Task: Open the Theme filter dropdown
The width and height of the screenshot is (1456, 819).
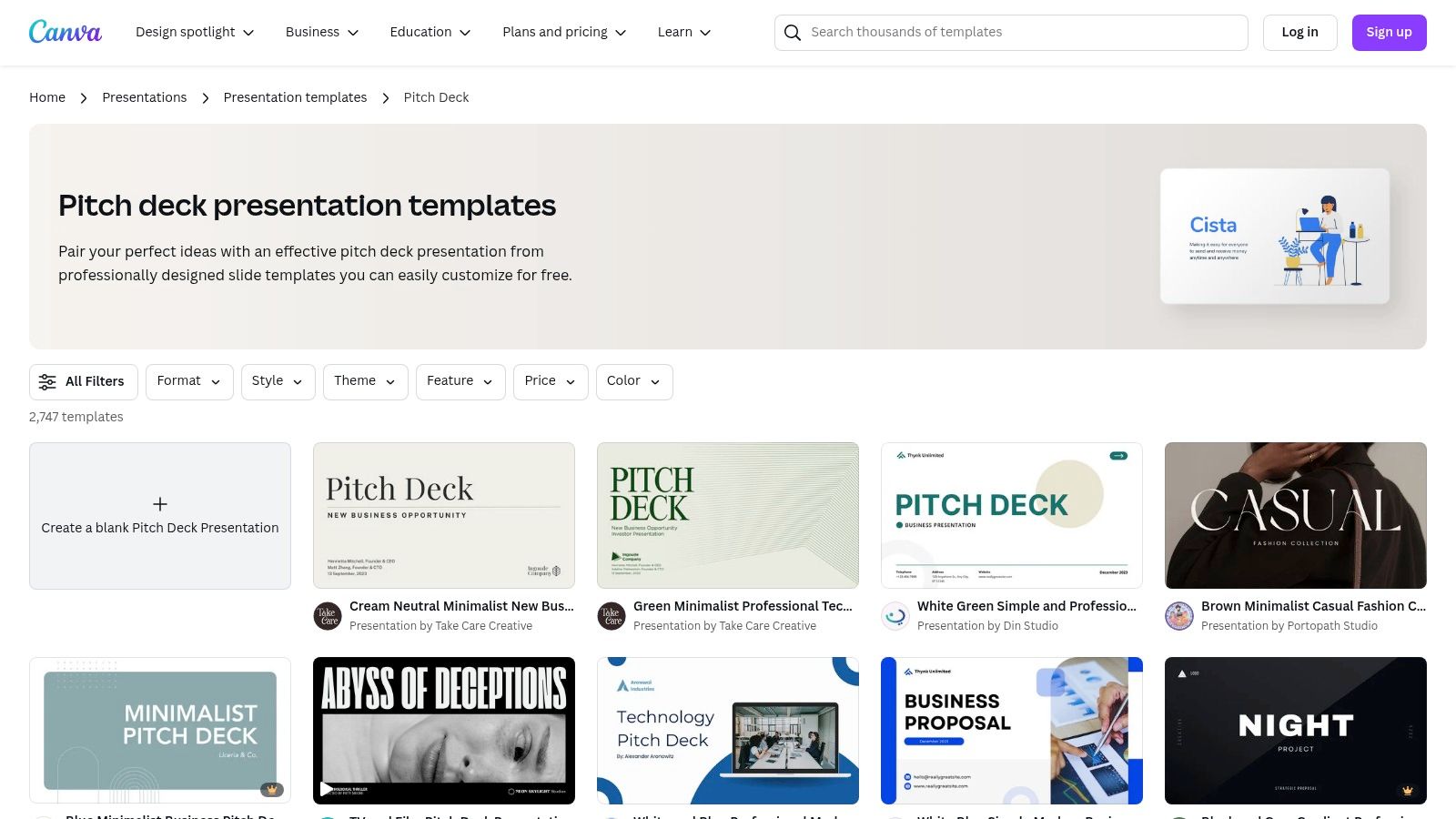Action: (x=365, y=382)
